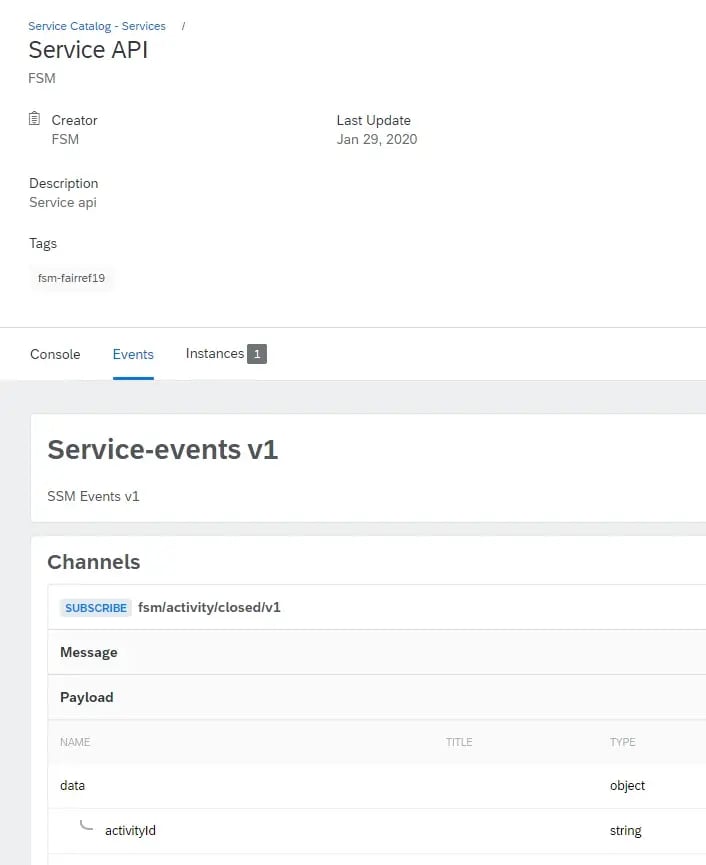Click the NAME column header
Screen dimensions: 706x865
[75, 742]
